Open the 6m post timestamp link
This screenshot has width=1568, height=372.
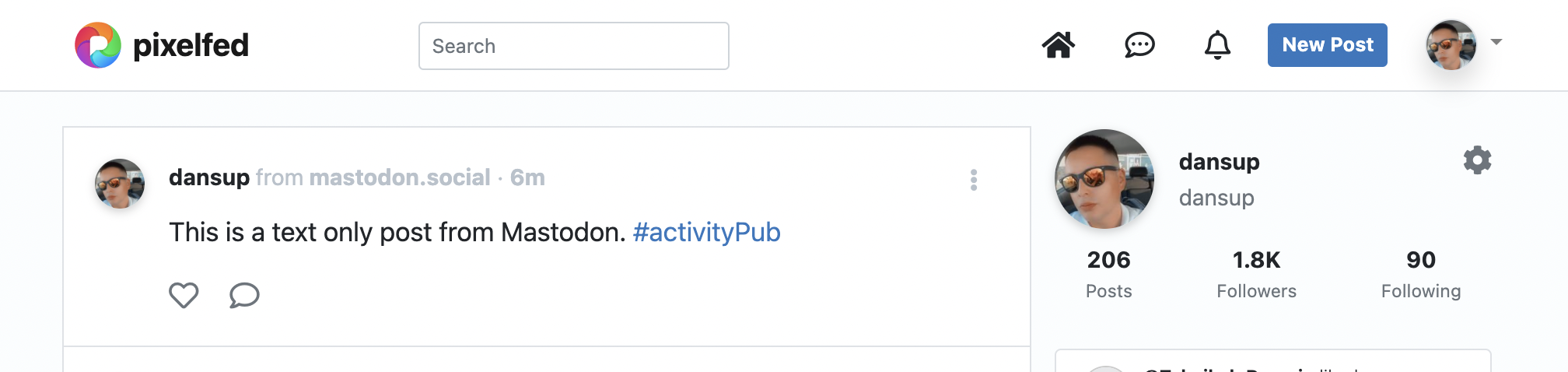tap(527, 177)
